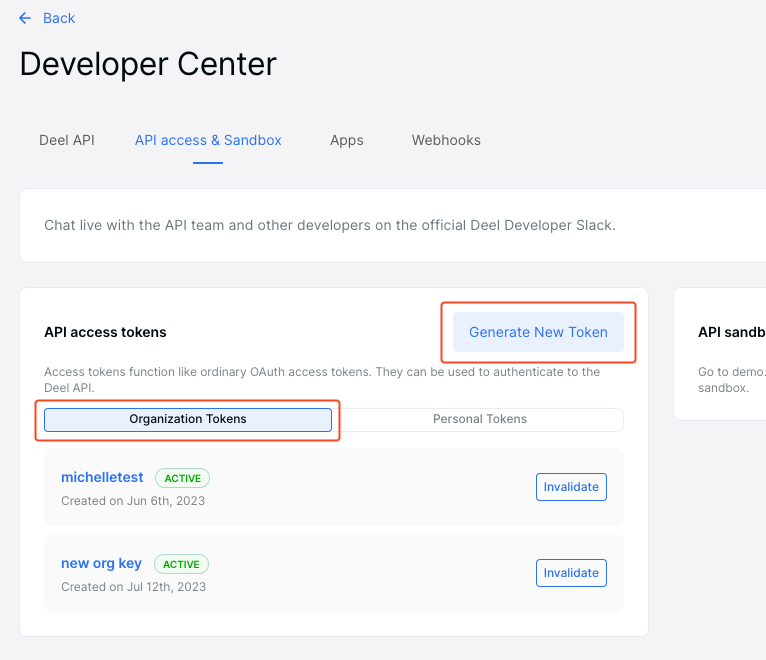Open the michelletest token
766x660 pixels.
point(104,478)
